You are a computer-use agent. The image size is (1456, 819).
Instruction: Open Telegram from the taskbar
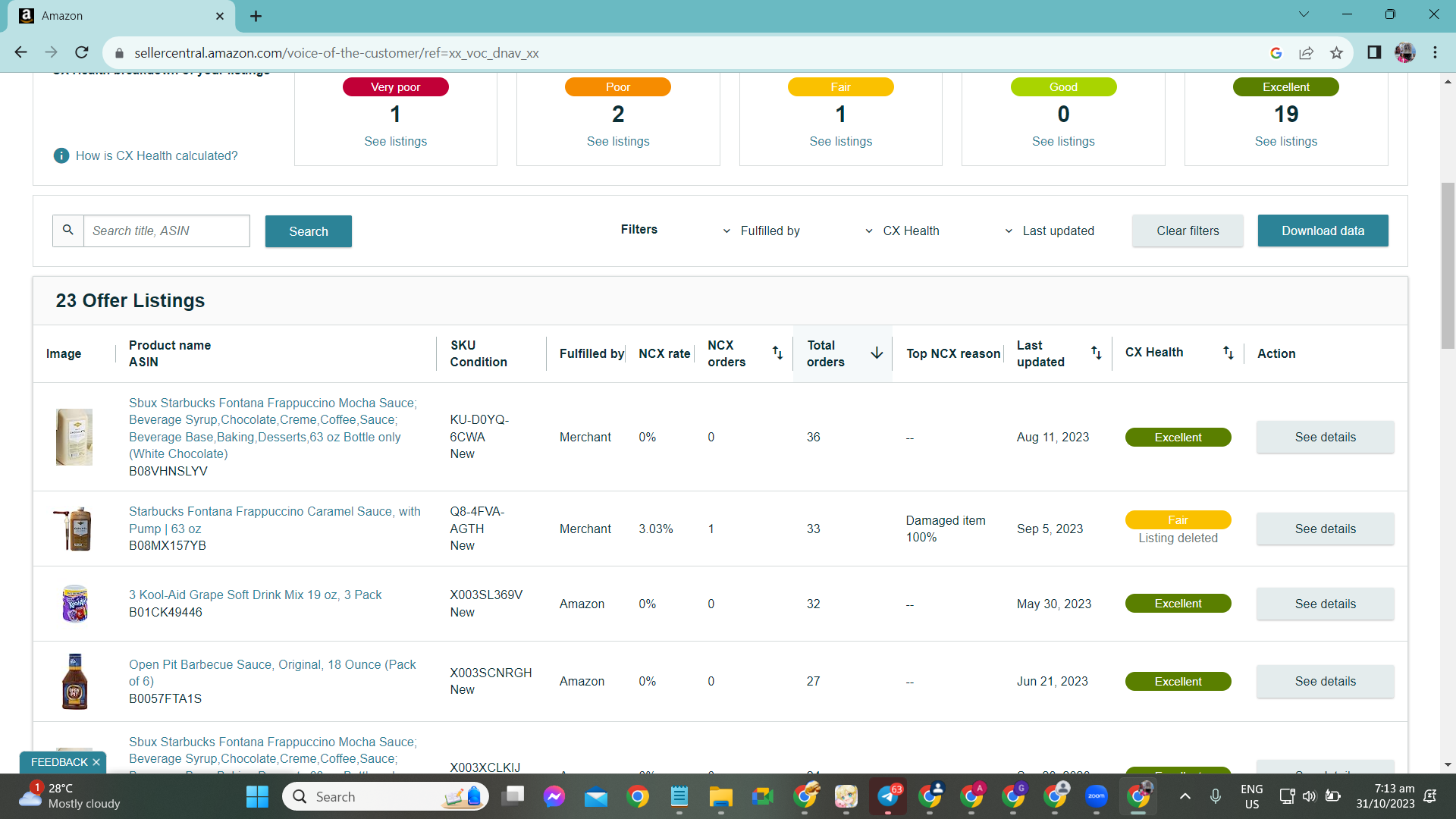coord(888,796)
